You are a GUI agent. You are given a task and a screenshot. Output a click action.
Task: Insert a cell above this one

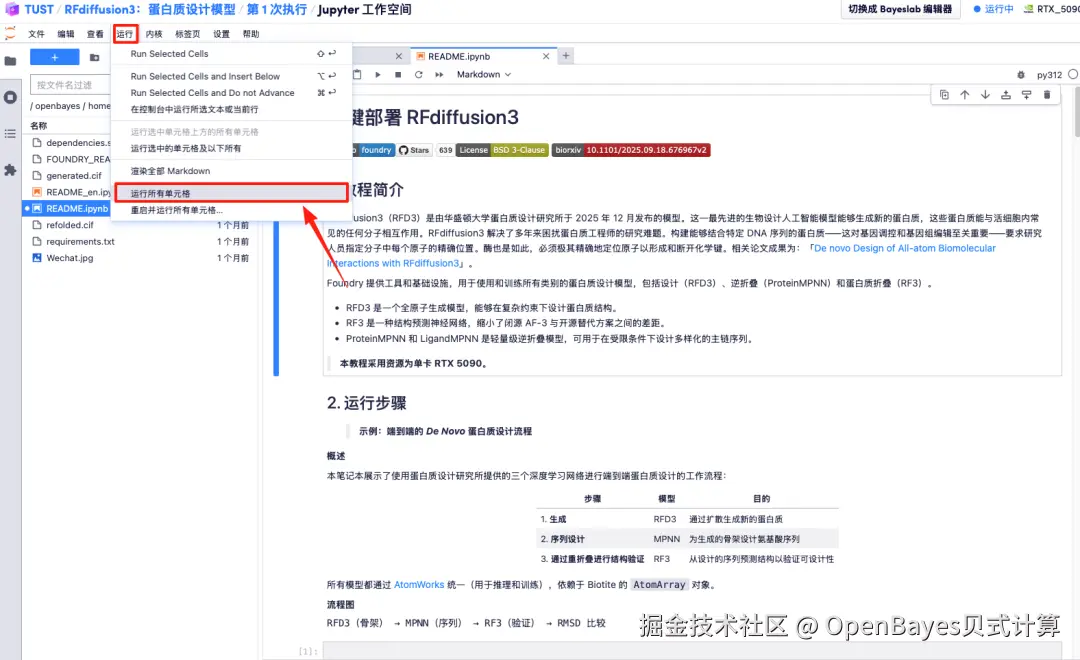point(1006,95)
